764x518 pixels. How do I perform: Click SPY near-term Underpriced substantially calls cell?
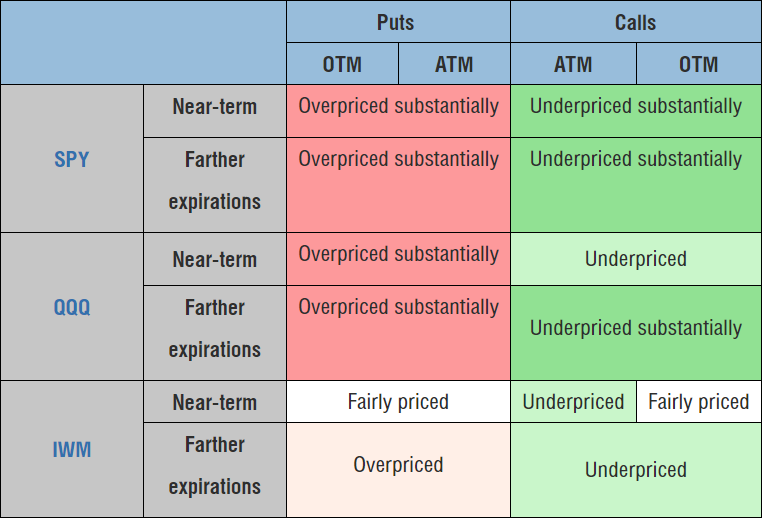click(636, 111)
